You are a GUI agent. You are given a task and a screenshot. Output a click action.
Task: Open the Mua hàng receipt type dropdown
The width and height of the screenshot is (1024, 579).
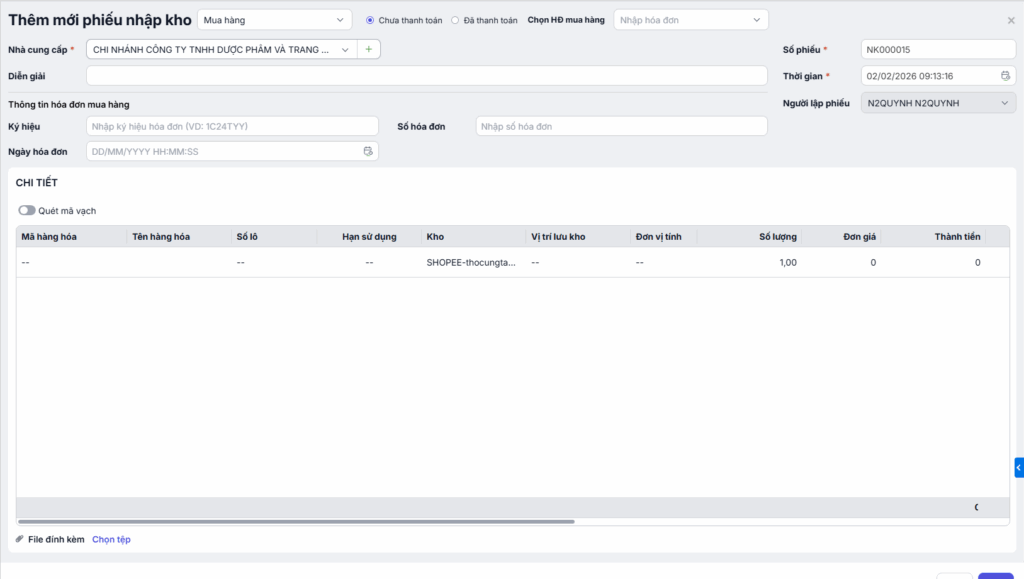click(x=274, y=20)
